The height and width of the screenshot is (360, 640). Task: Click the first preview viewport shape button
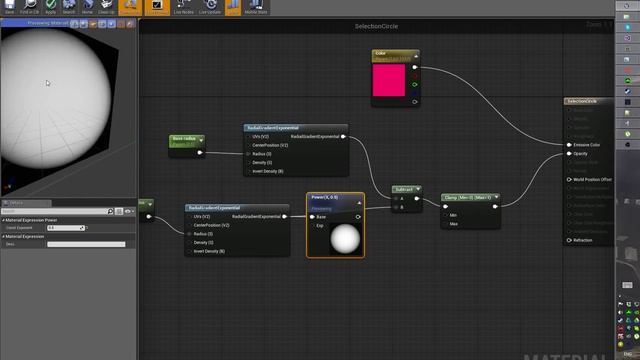coord(75,24)
